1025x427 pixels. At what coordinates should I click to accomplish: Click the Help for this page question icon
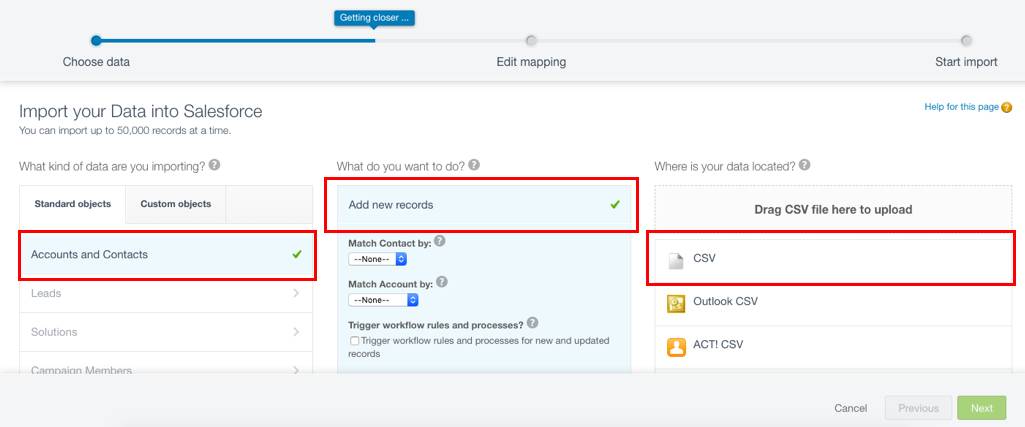[x=1006, y=107]
